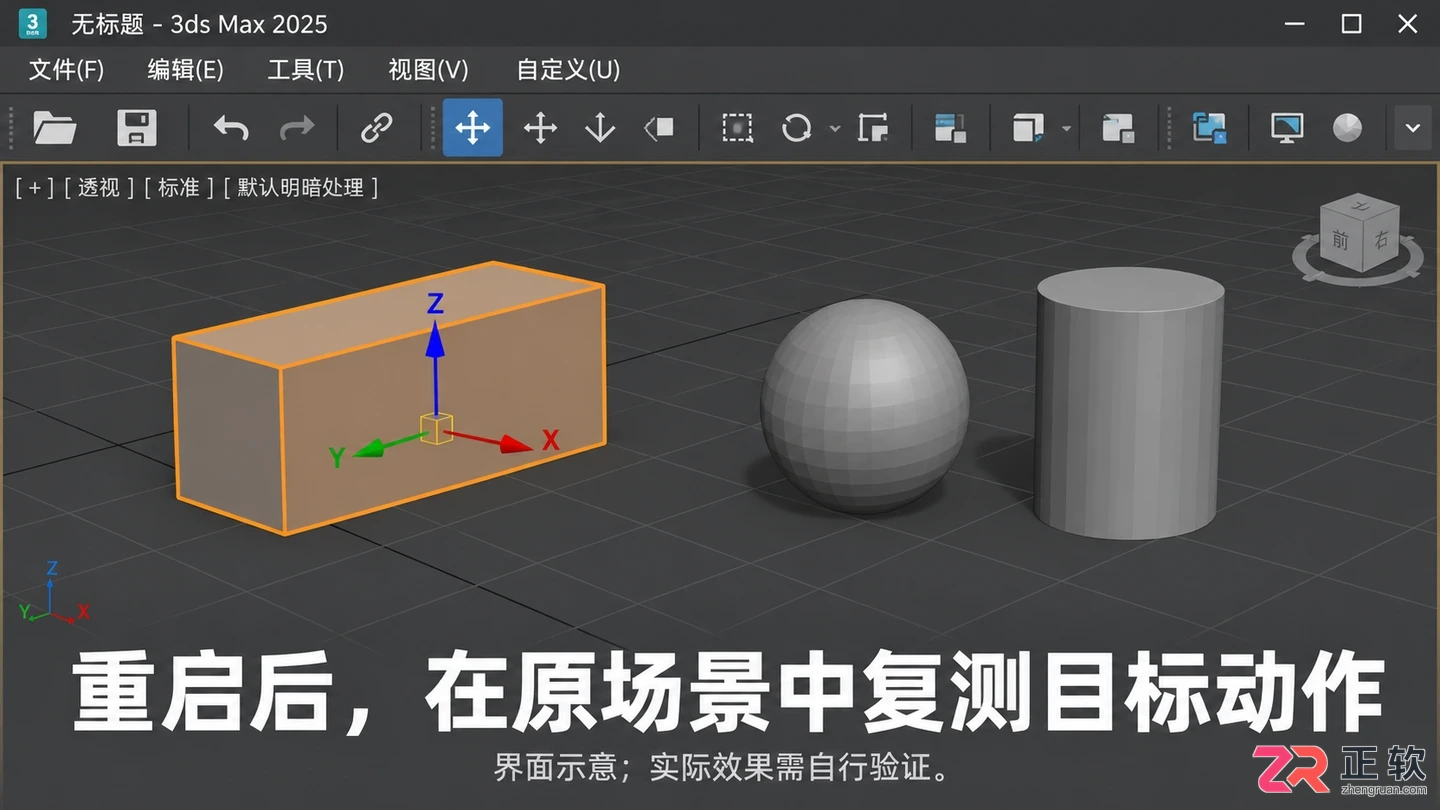
Task: Open the 编辑(E) menu
Action: [x=186, y=69]
